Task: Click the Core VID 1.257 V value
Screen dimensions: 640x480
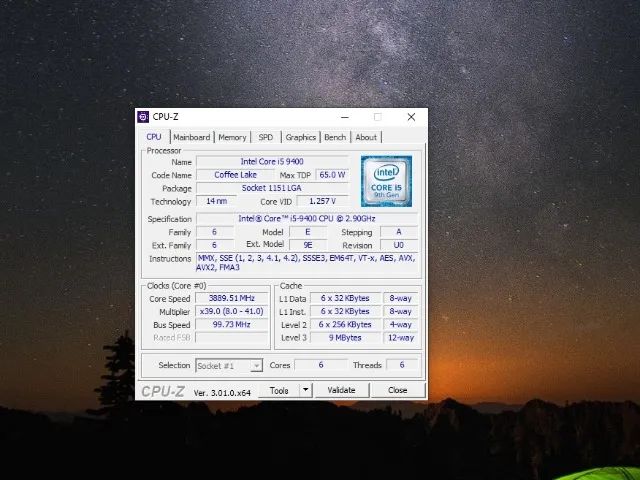Action: point(322,201)
